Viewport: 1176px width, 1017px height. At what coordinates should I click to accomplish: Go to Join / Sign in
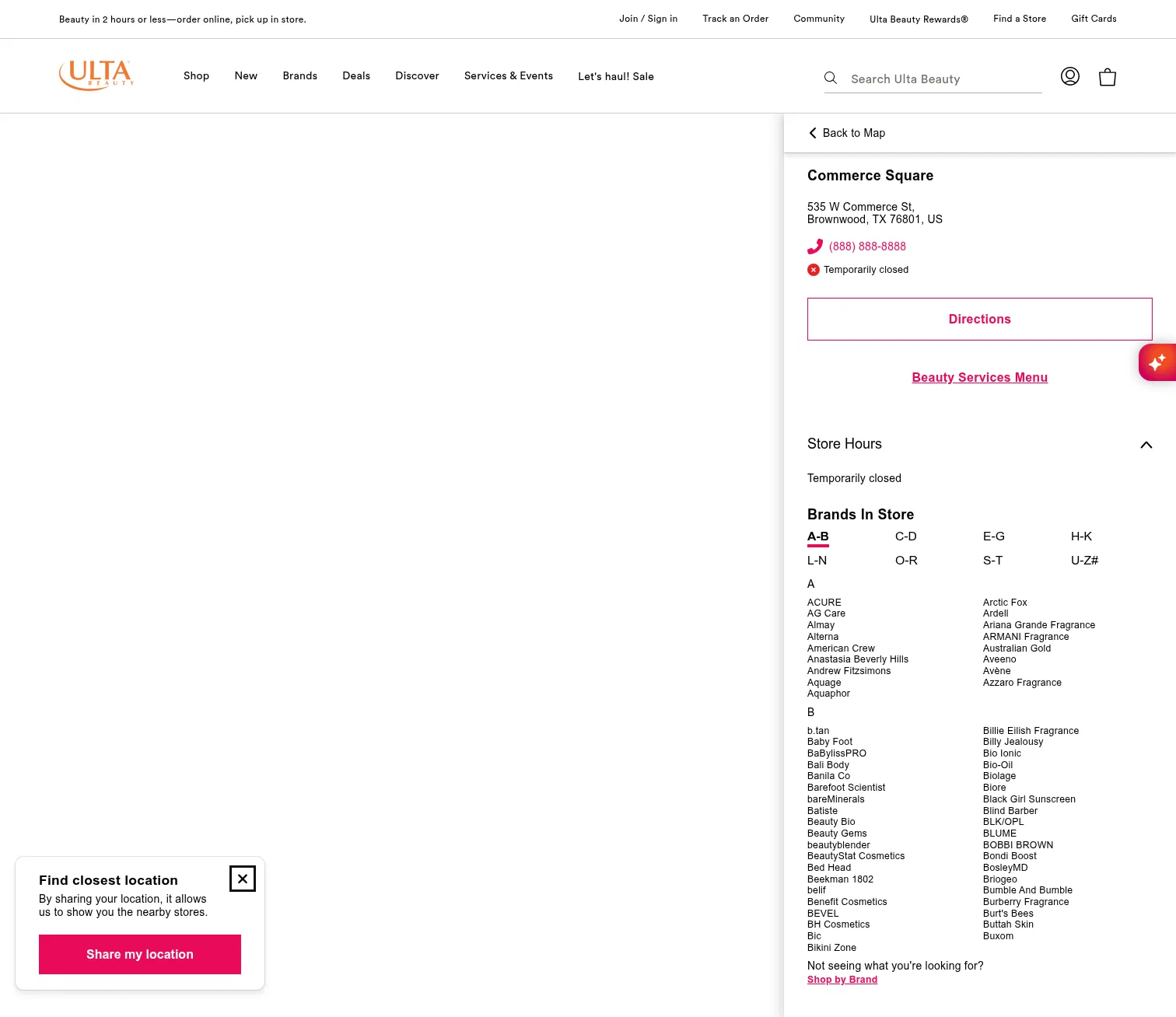[649, 19]
